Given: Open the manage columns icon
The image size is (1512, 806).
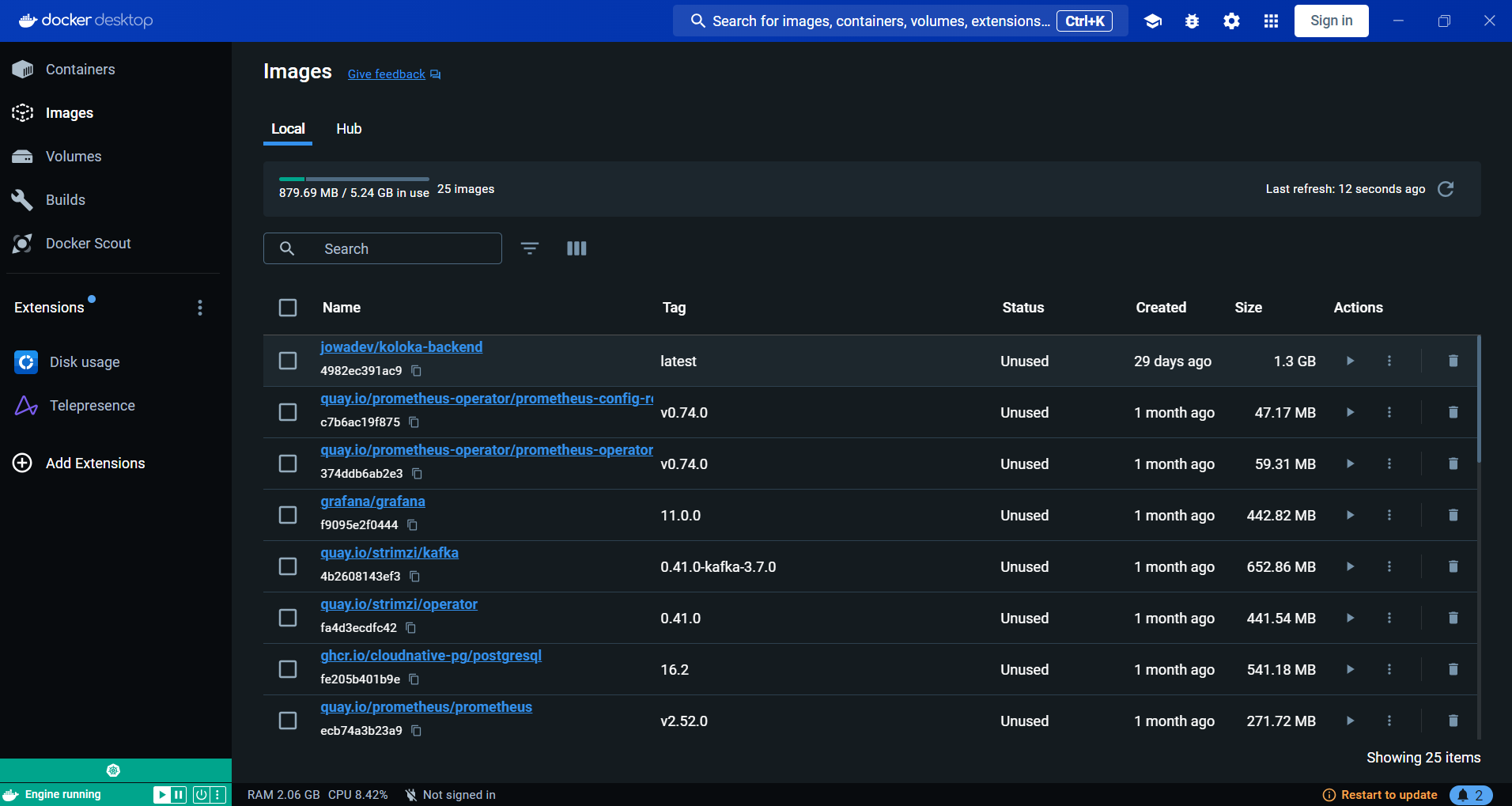Looking at the screenshot, I should point(576,248).
